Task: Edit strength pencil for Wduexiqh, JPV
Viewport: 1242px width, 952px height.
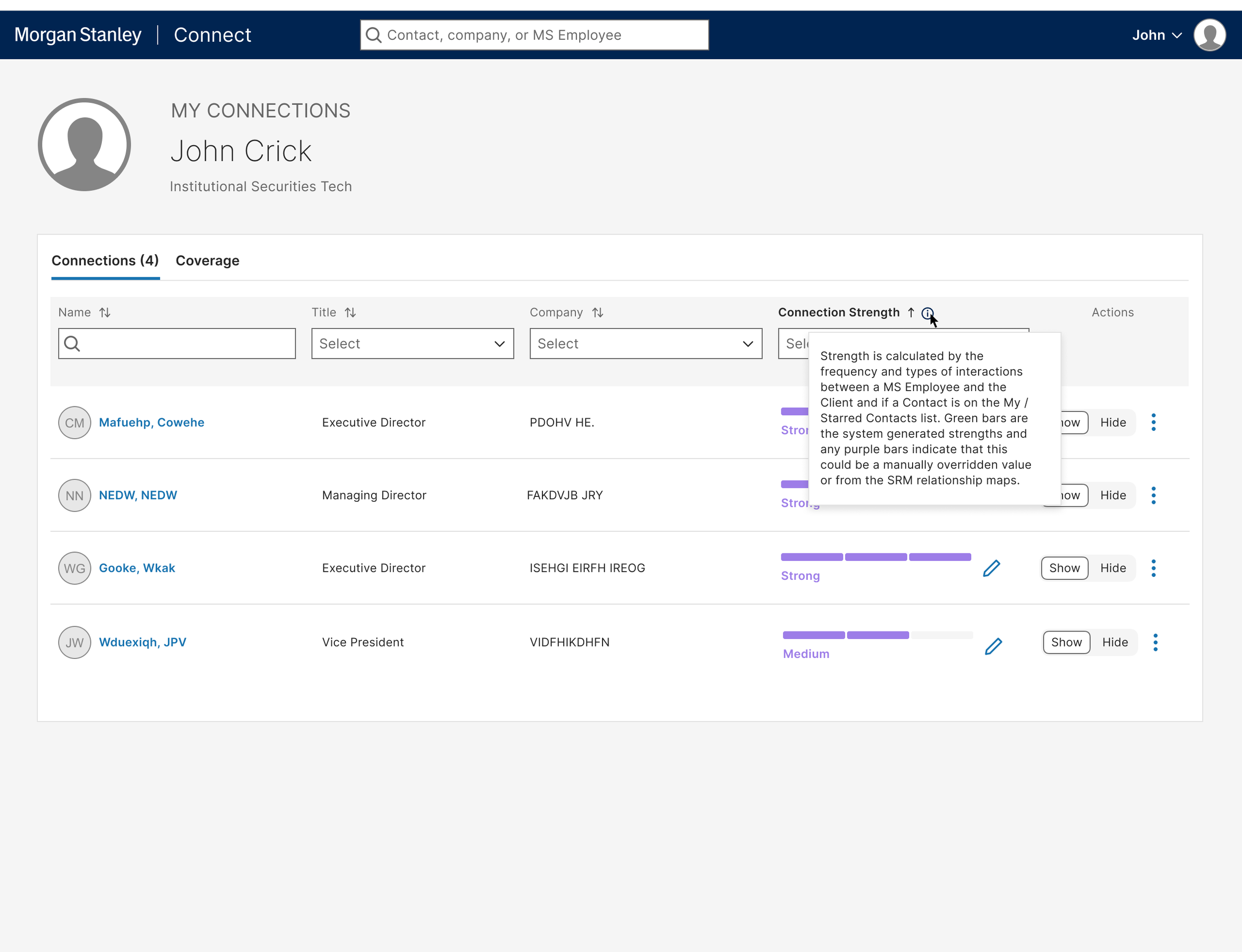Action: pos(993,646)
